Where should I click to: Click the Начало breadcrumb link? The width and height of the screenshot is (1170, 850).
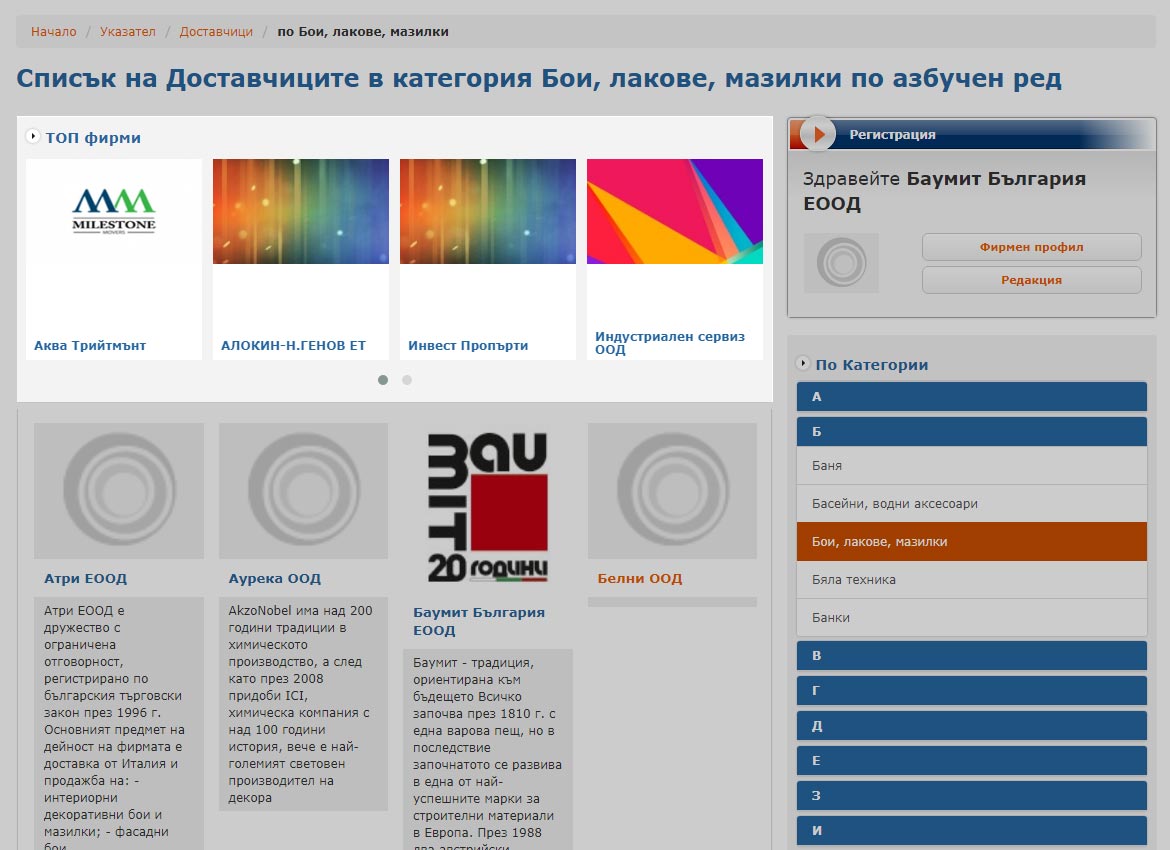(54, 31)
